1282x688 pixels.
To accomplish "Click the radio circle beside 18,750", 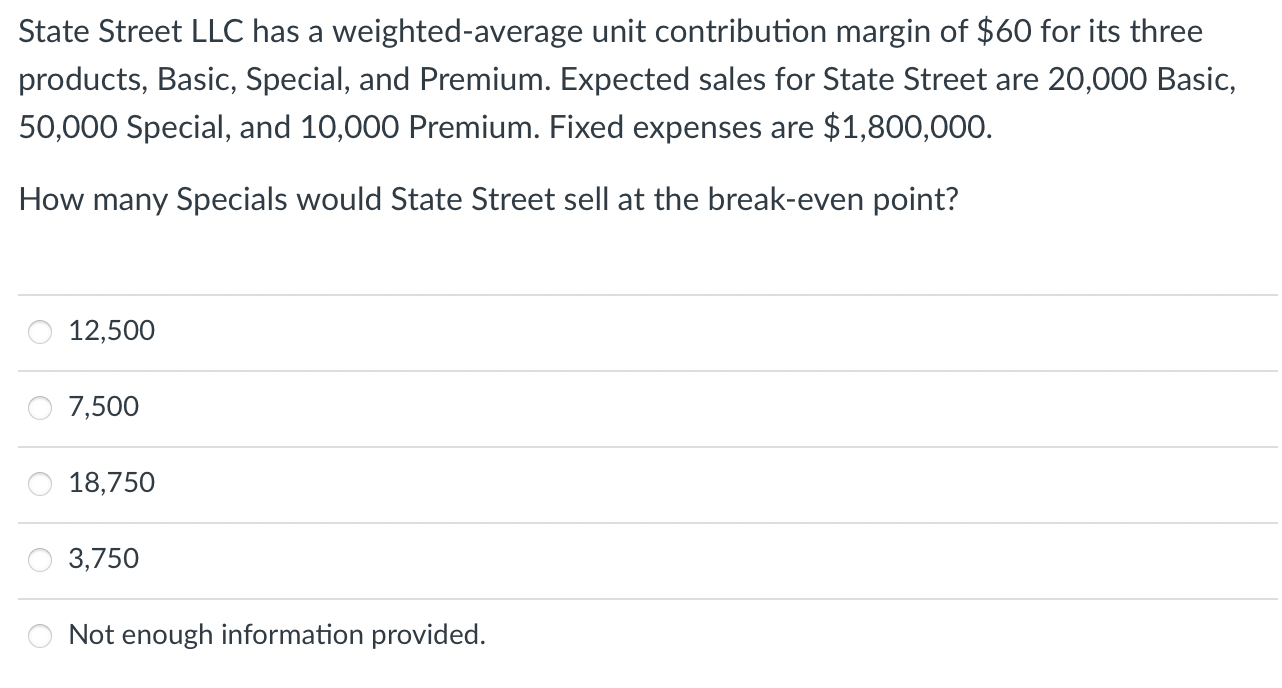I will 39,483.
